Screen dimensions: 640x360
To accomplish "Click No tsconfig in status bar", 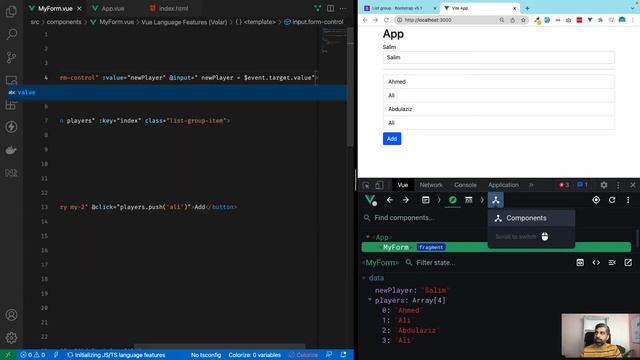I will pos(206,355).
